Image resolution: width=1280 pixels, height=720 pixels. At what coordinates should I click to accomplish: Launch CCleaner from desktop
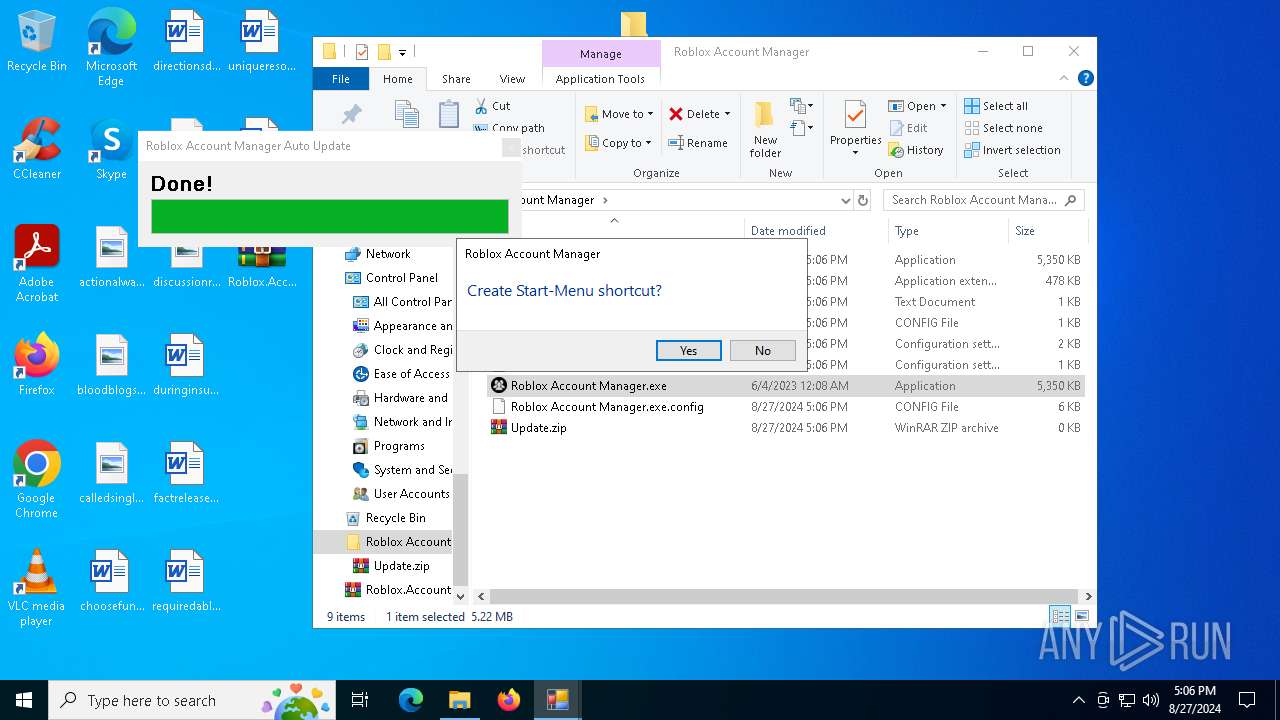37,149
